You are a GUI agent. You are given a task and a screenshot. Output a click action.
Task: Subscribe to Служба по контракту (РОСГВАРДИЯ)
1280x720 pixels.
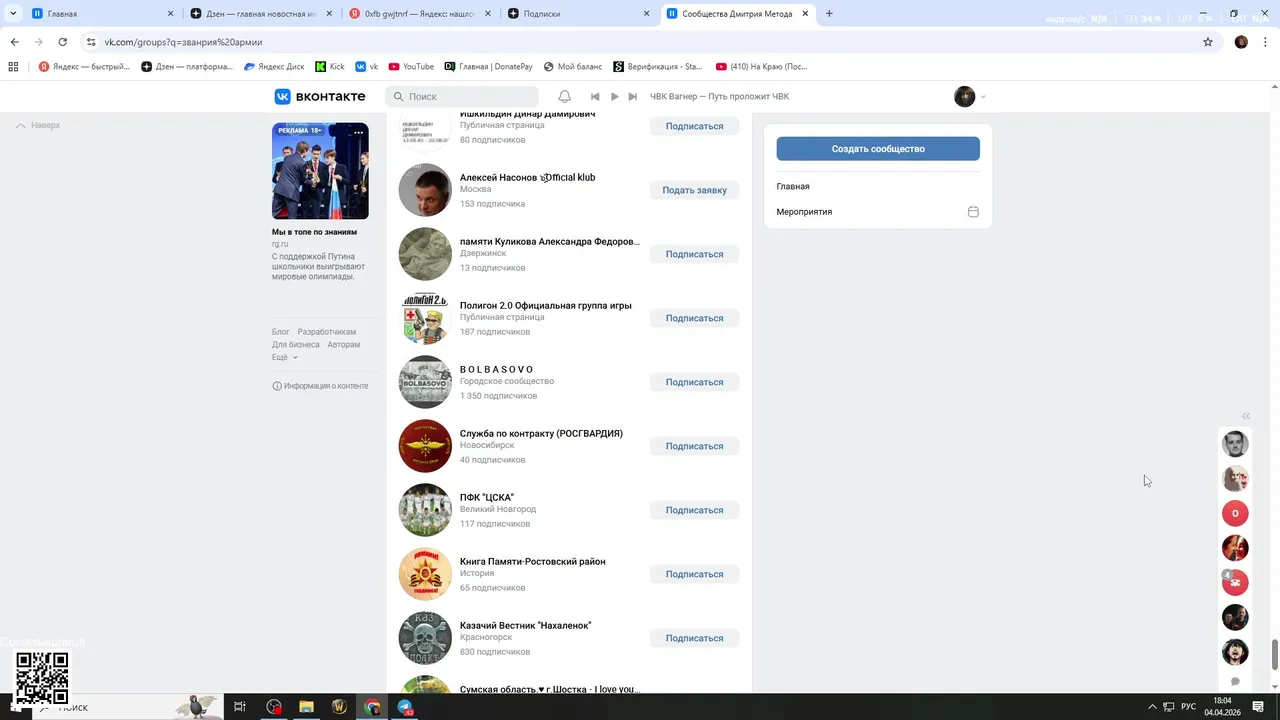click(694, 446)
